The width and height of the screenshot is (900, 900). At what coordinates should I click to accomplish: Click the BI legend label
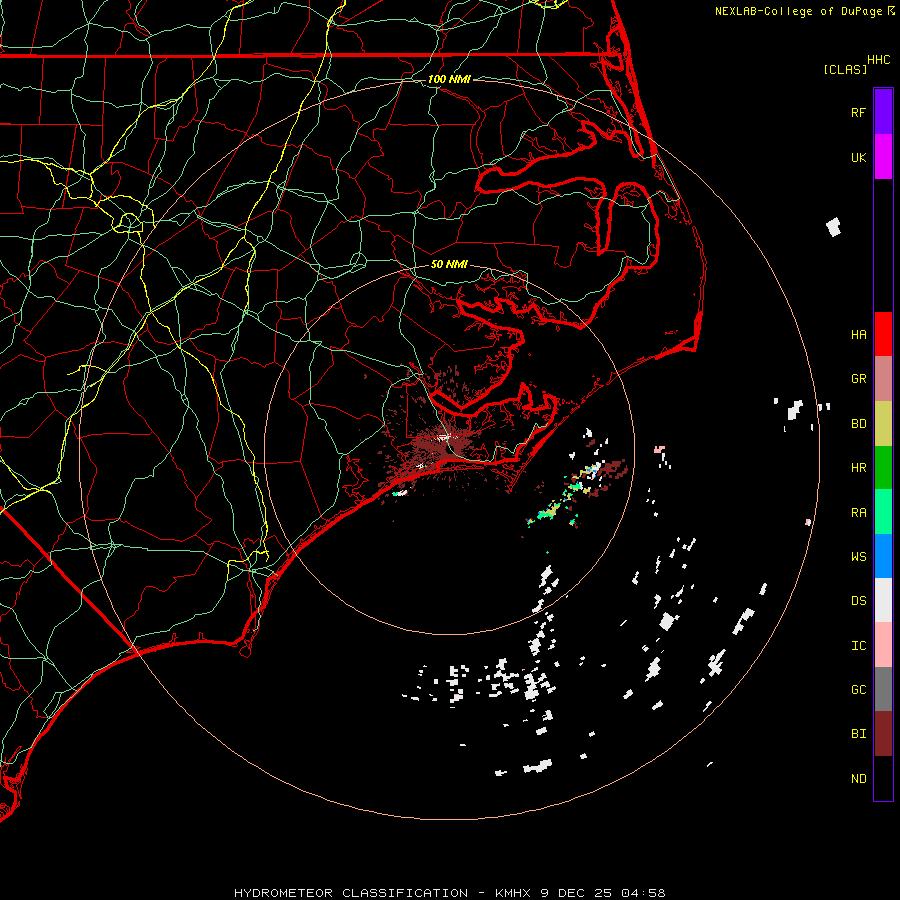coord(858,734)
